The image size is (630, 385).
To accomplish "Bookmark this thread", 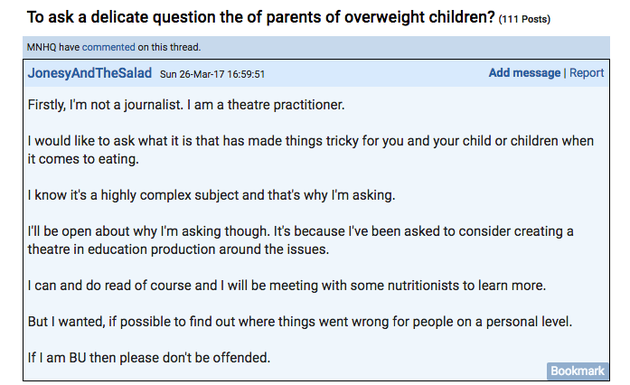I will click(577, 371).
